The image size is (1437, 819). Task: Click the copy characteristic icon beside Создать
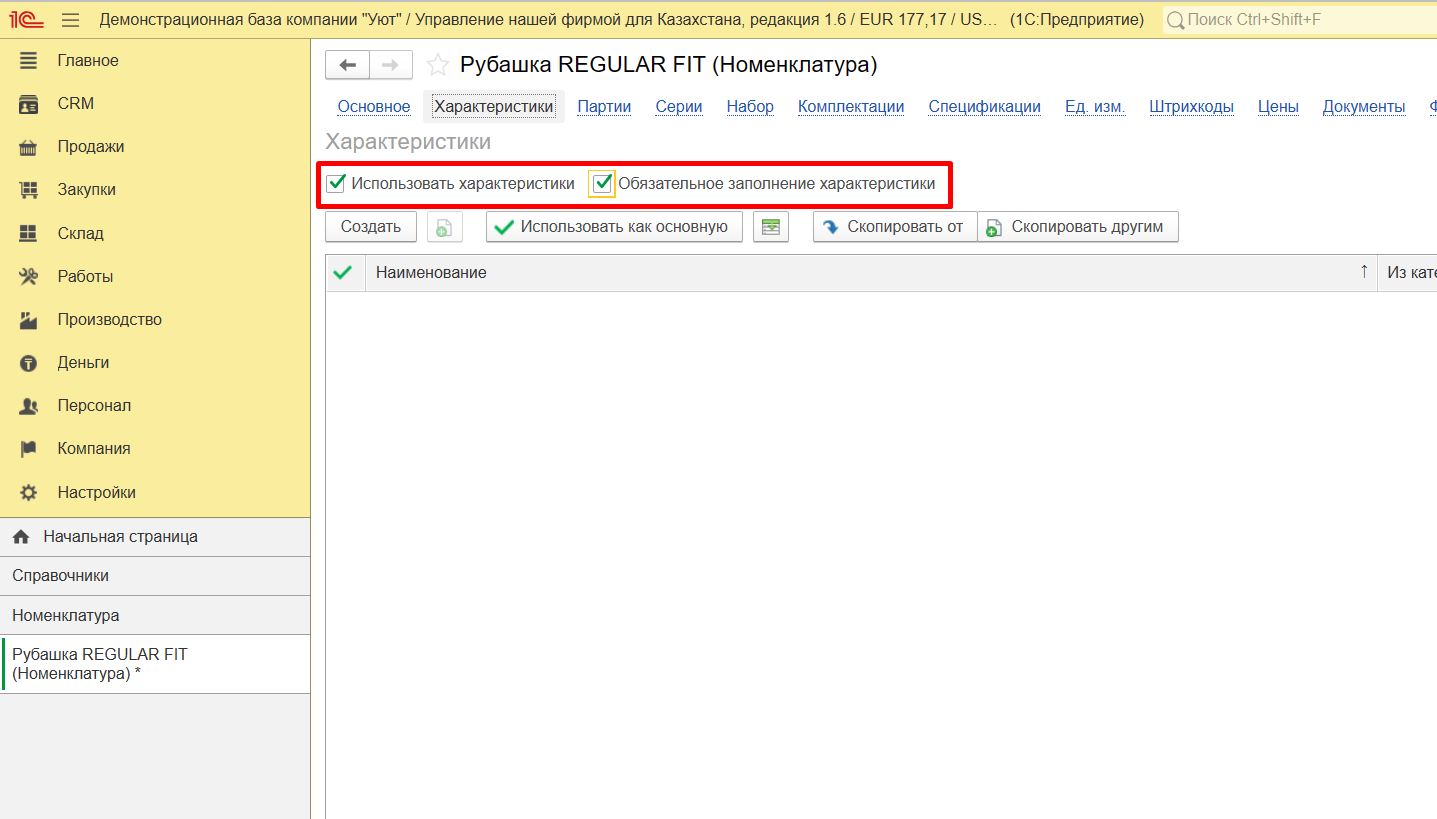pyautogui.click(x=444, y=227)
